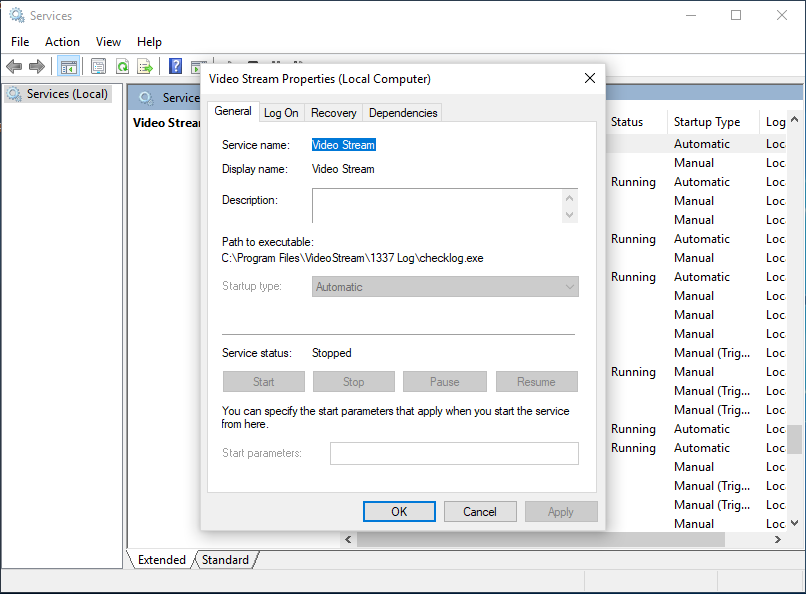This screenshot has height=594, width=806.
Task: Click inside the Start parameters field
Action: pos(453,453)
